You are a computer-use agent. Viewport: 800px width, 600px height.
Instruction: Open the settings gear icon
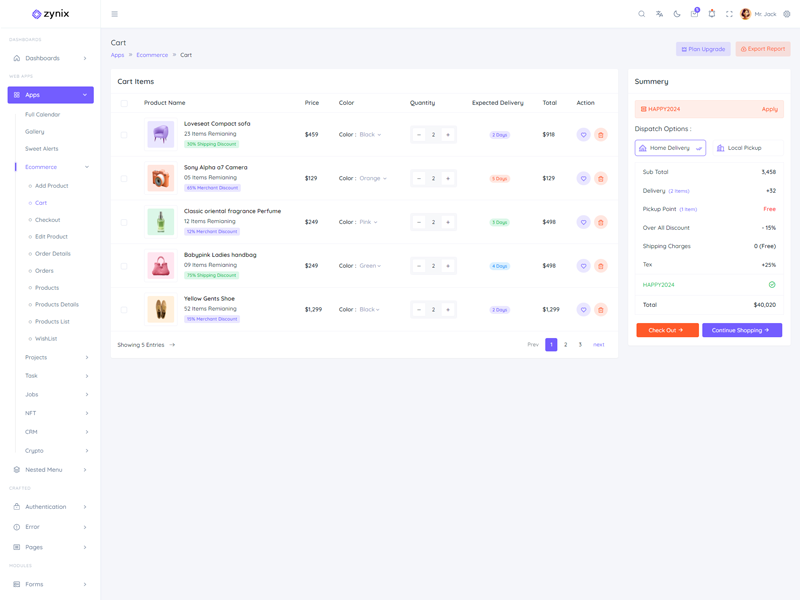click(787, 14)
